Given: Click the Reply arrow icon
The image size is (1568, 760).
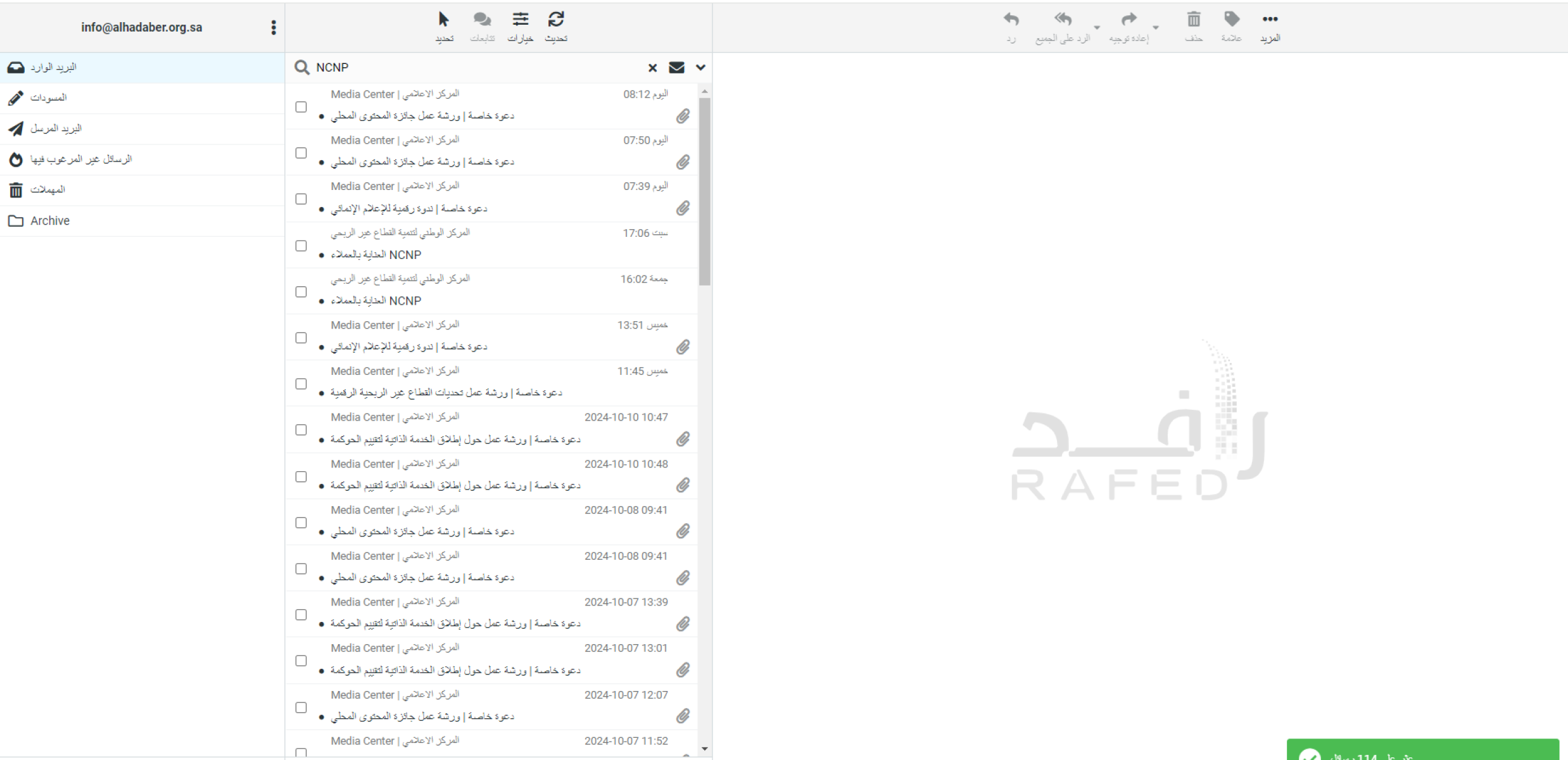Looking at the screenshot, I should 1011,20.
